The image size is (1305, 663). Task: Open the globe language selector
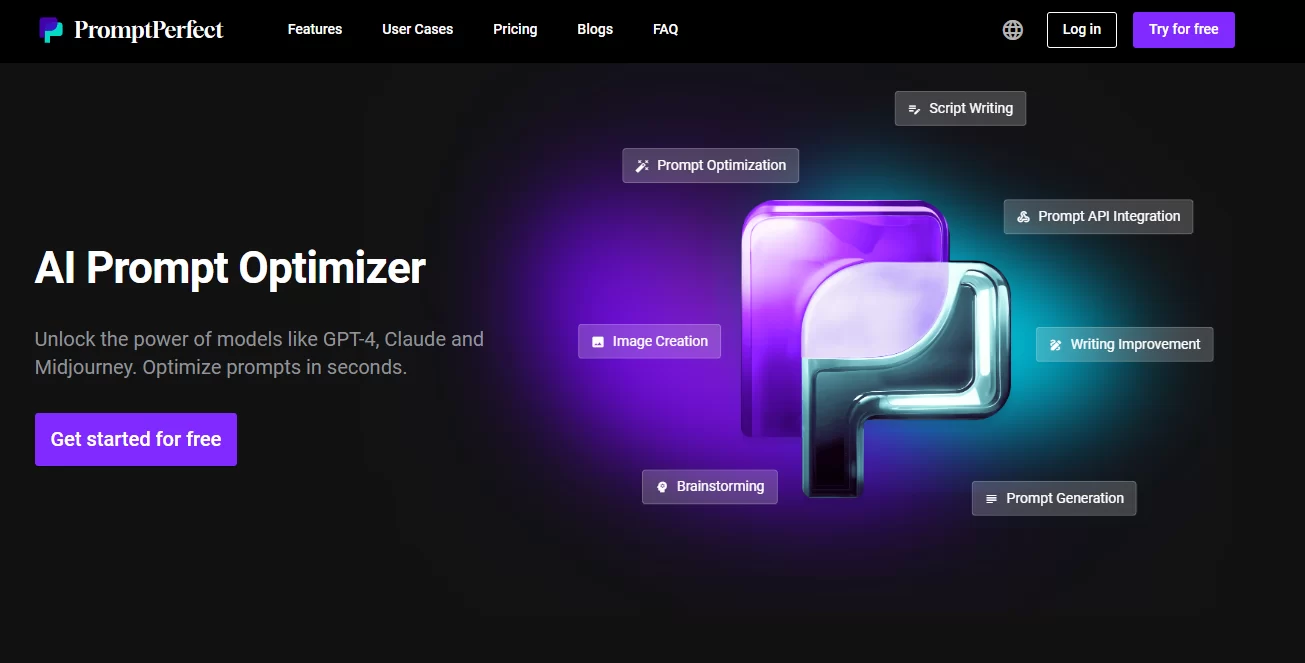(1012, 30)
